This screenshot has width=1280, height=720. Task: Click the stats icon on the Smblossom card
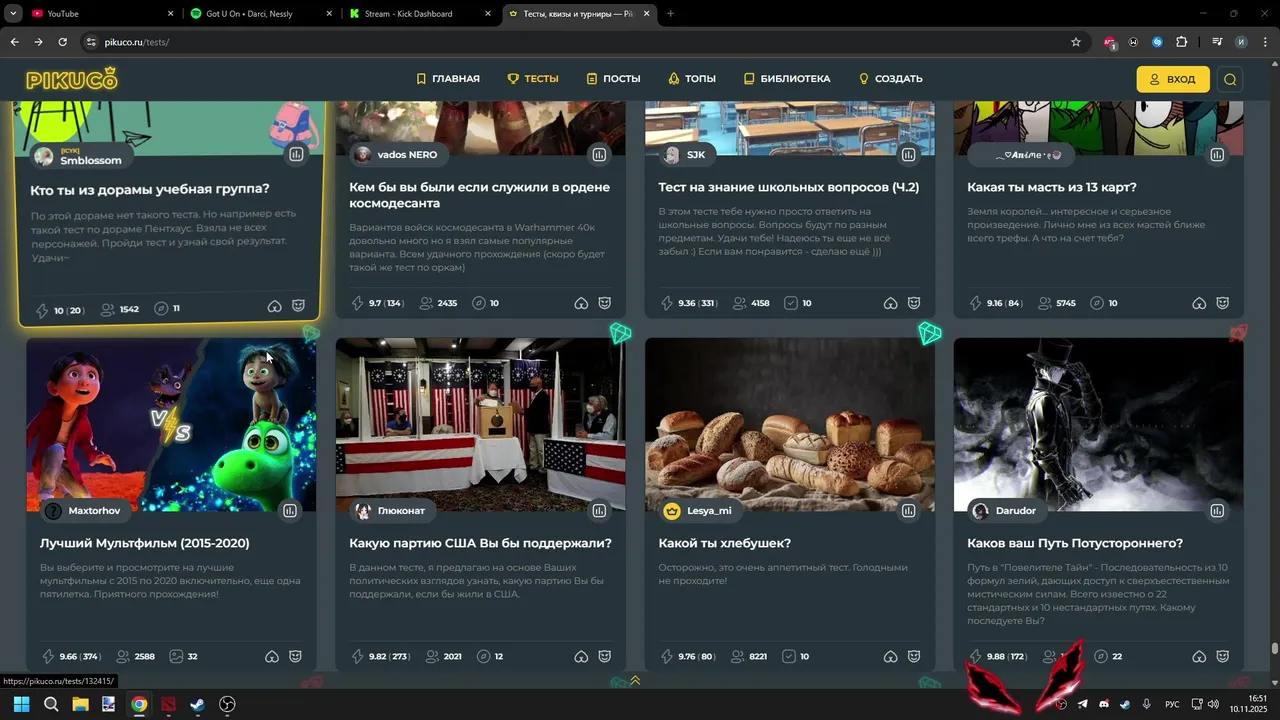tap(296, 154)
